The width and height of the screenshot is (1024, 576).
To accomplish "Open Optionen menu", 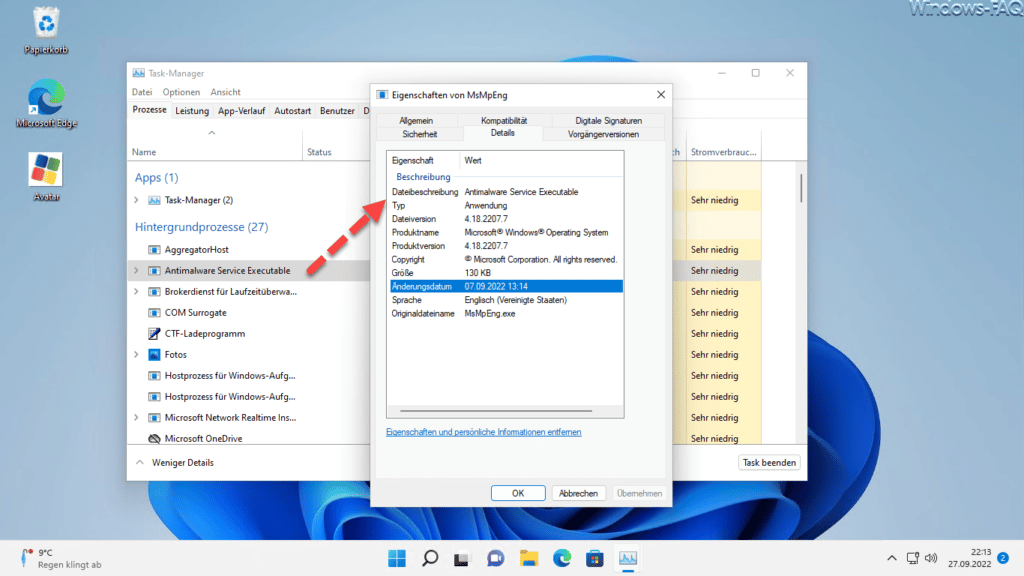I will (181, 92).
